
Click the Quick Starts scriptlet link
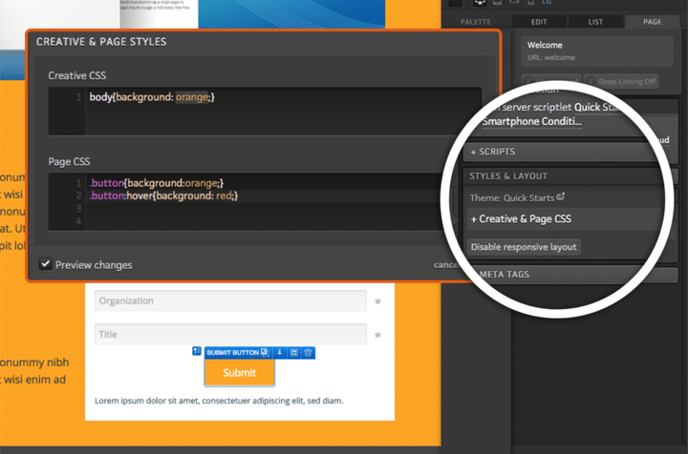(x=597, y=107)
